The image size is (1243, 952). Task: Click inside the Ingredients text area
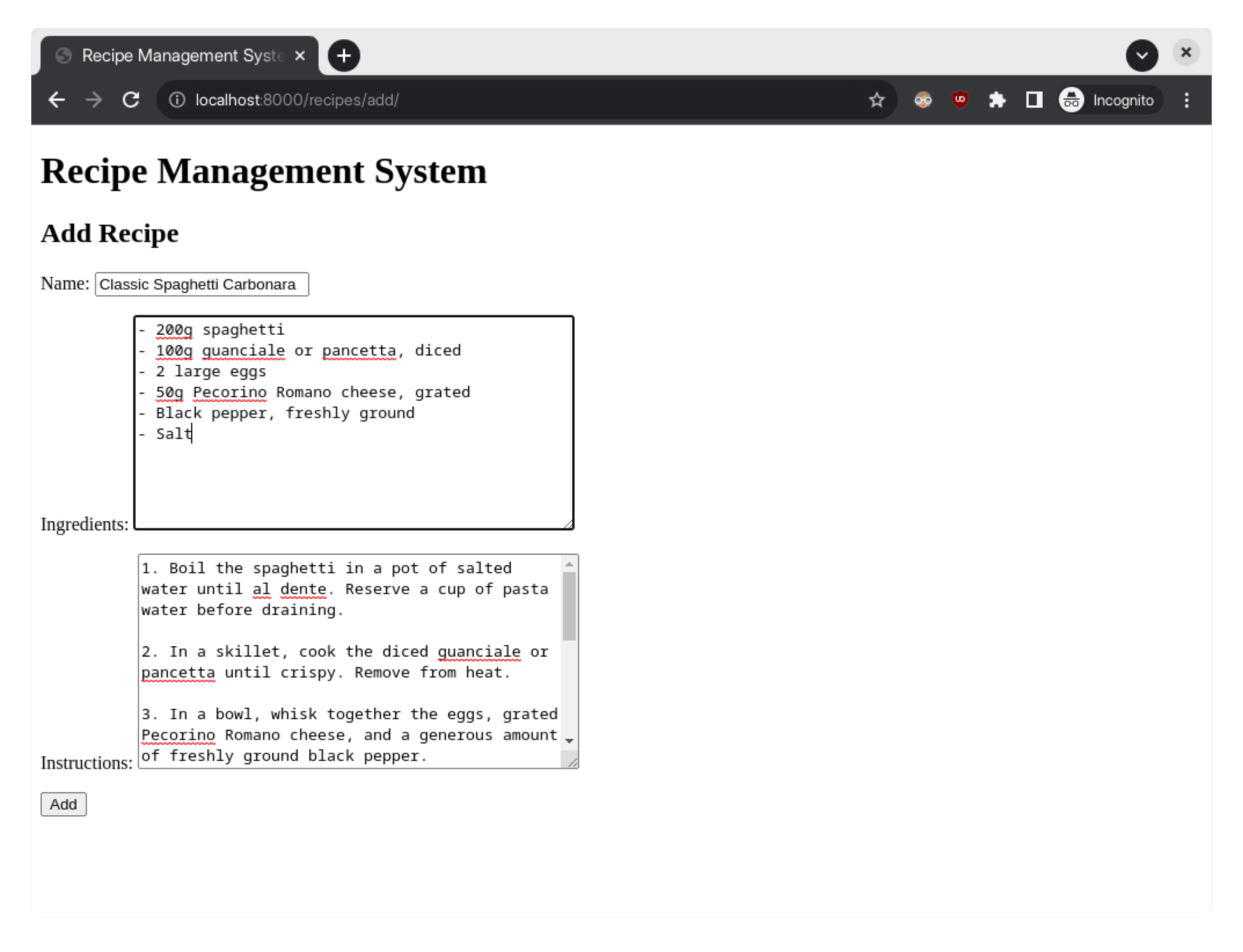[x=353, y=423]
